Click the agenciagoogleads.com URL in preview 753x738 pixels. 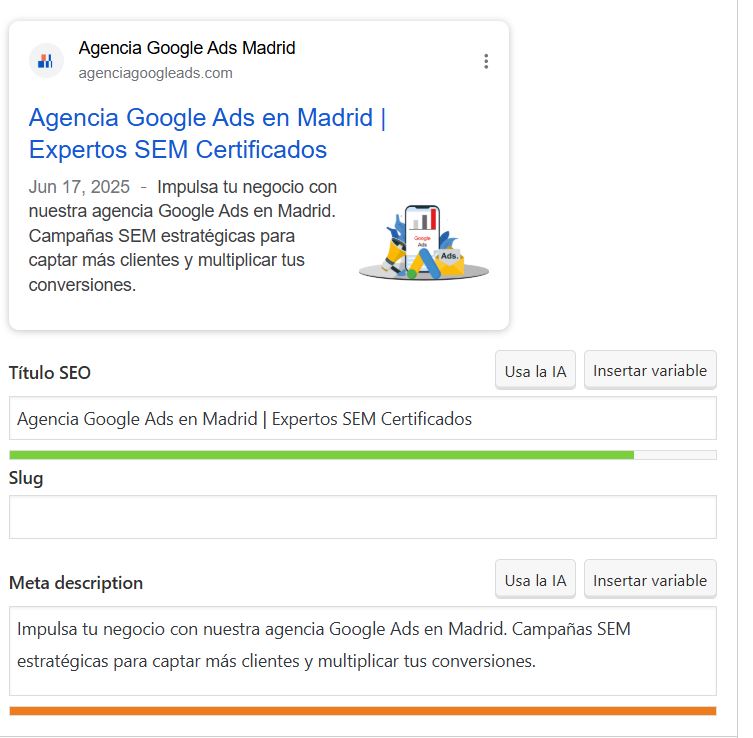[x=155, y=73]
